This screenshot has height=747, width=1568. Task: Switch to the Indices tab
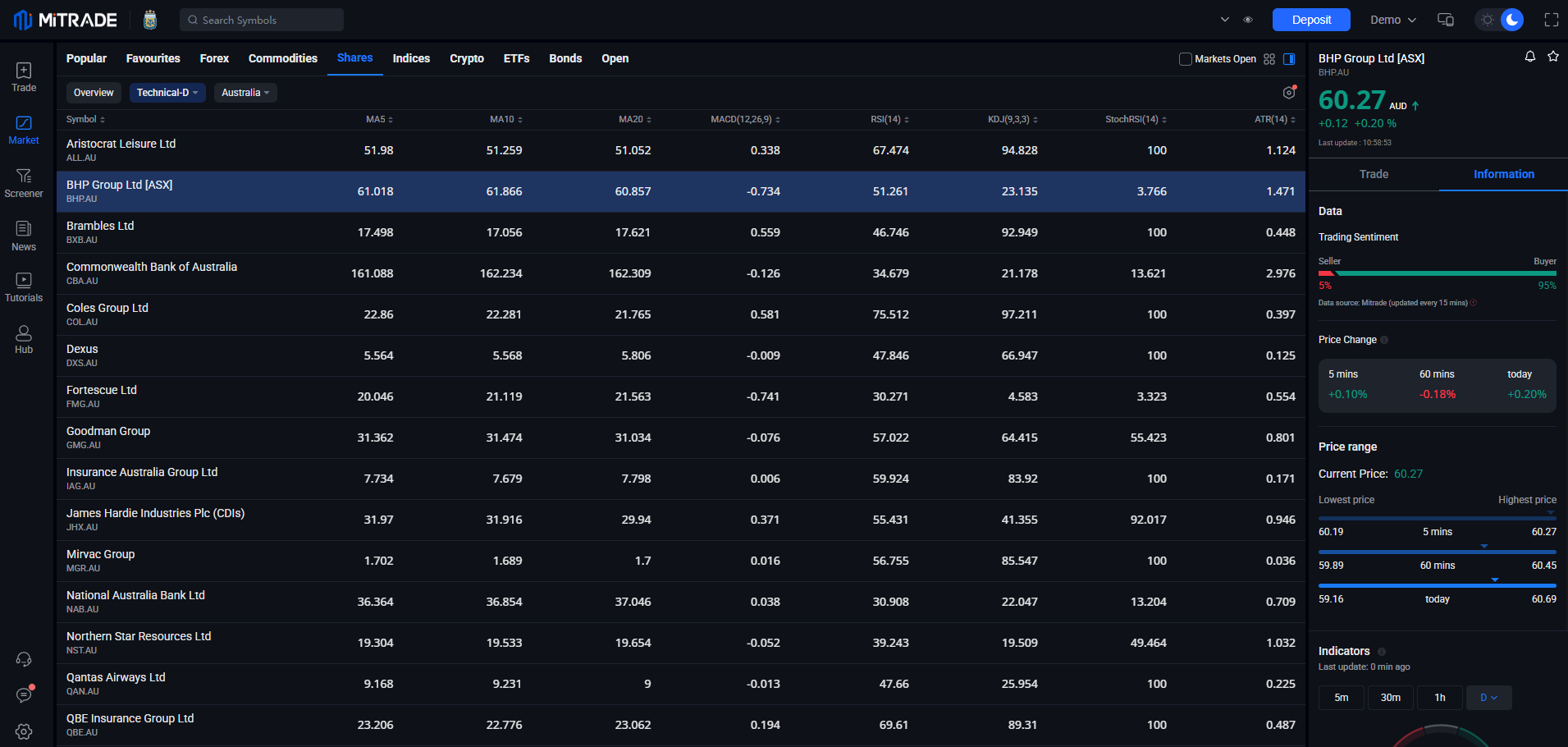(x=411, y=58)
